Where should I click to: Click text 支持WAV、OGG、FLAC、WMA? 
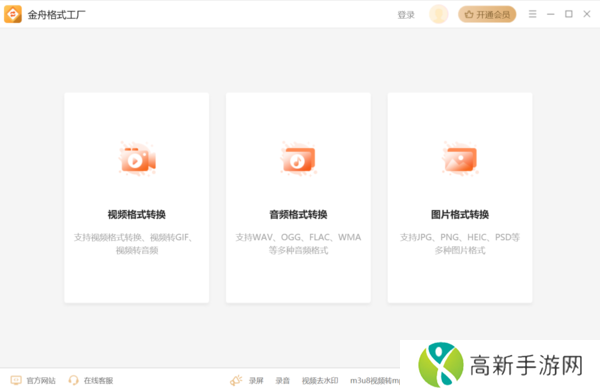(x=298, y=237)
